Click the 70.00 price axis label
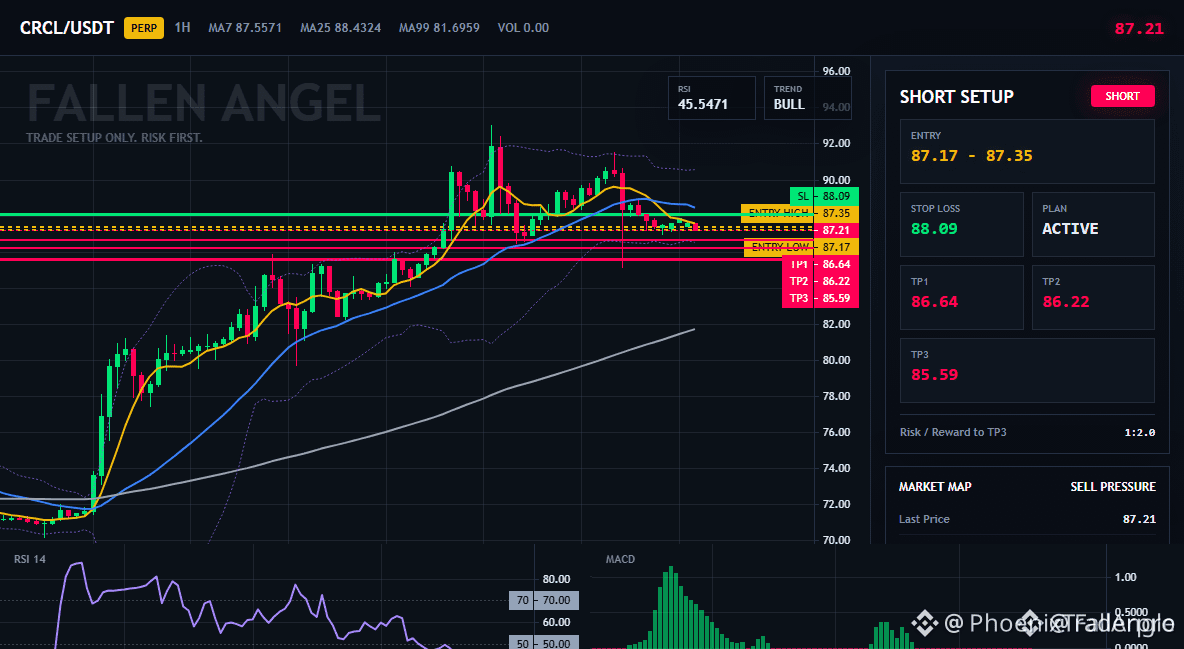Image resolution: width=1184 pixels, height=649 pixels. pyautogui.click(x=836, y=540)
